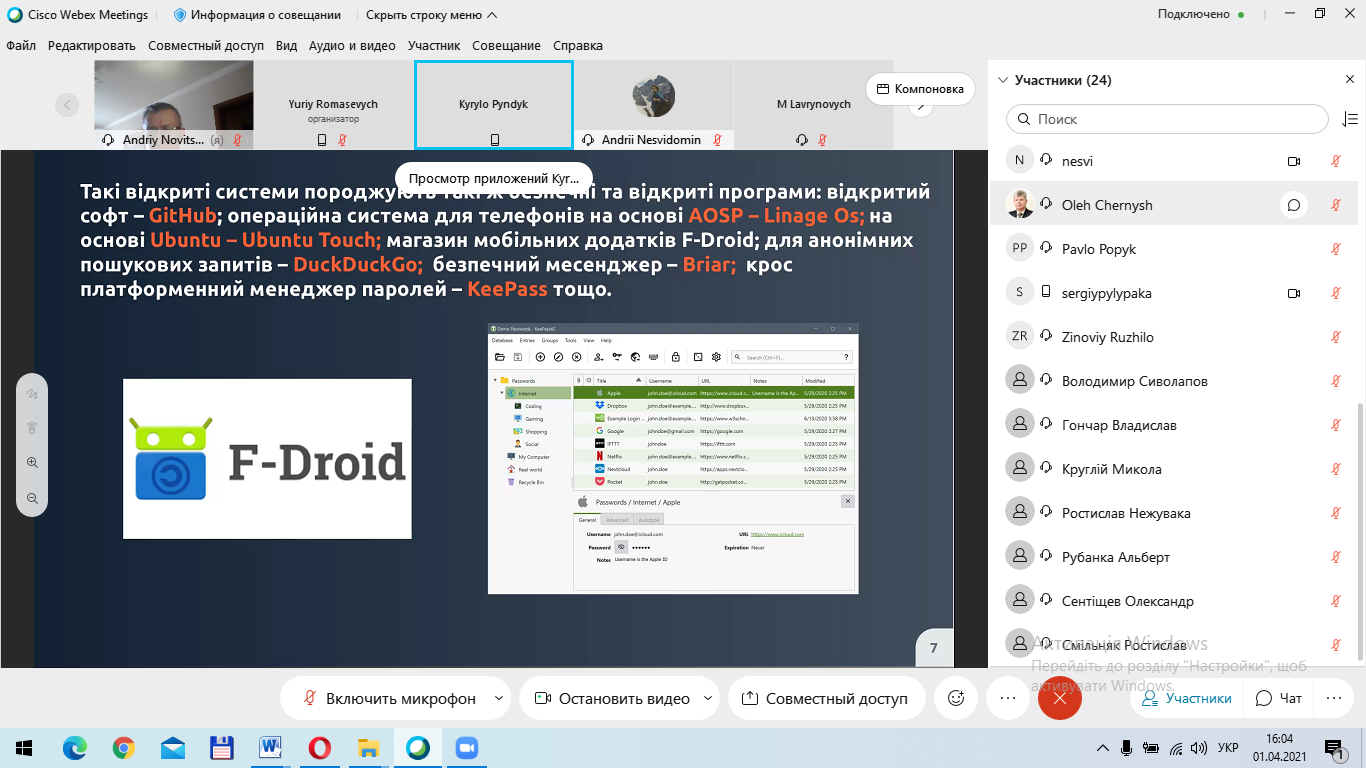Viewport: 1366px width, 768px height.
Task: Select participant Сентіщев Олександр
Action: (x=1172, y=601)
